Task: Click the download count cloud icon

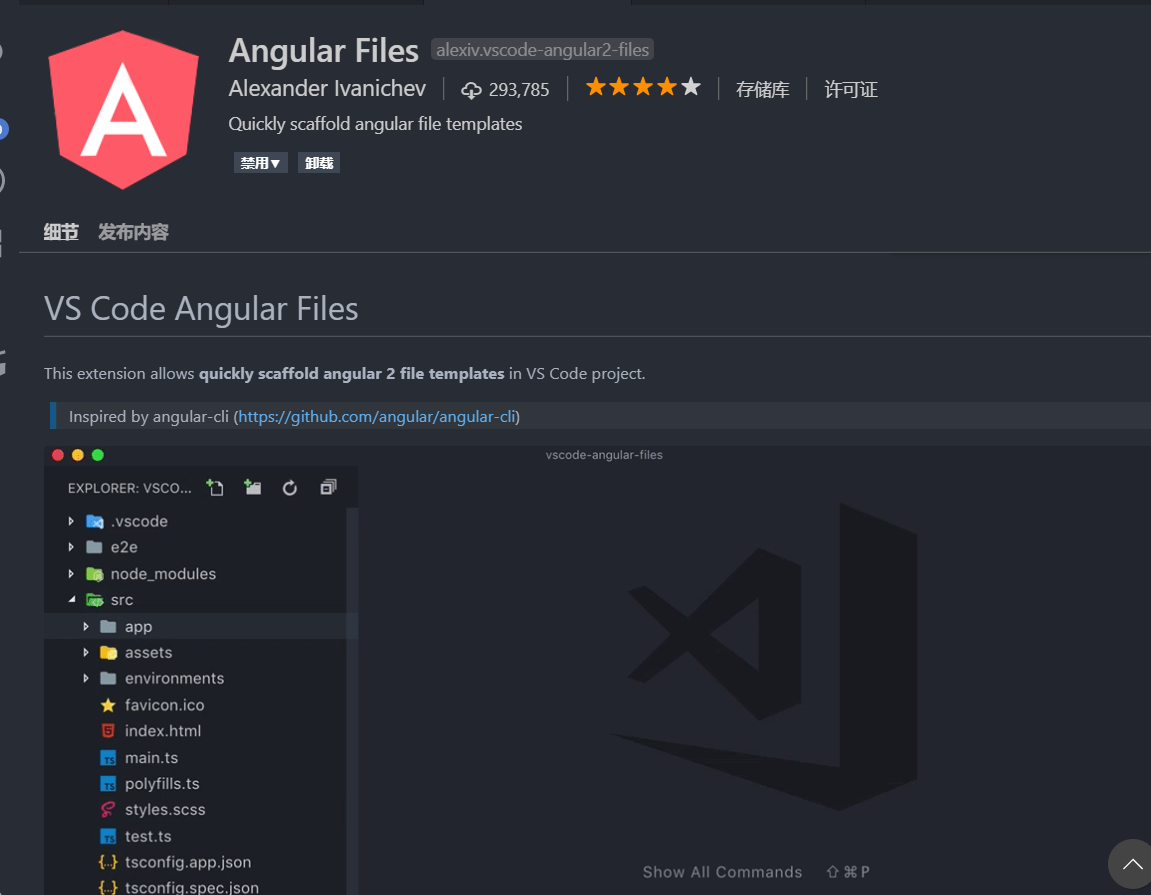Action: pyautogui.click(x=471, y=90)
